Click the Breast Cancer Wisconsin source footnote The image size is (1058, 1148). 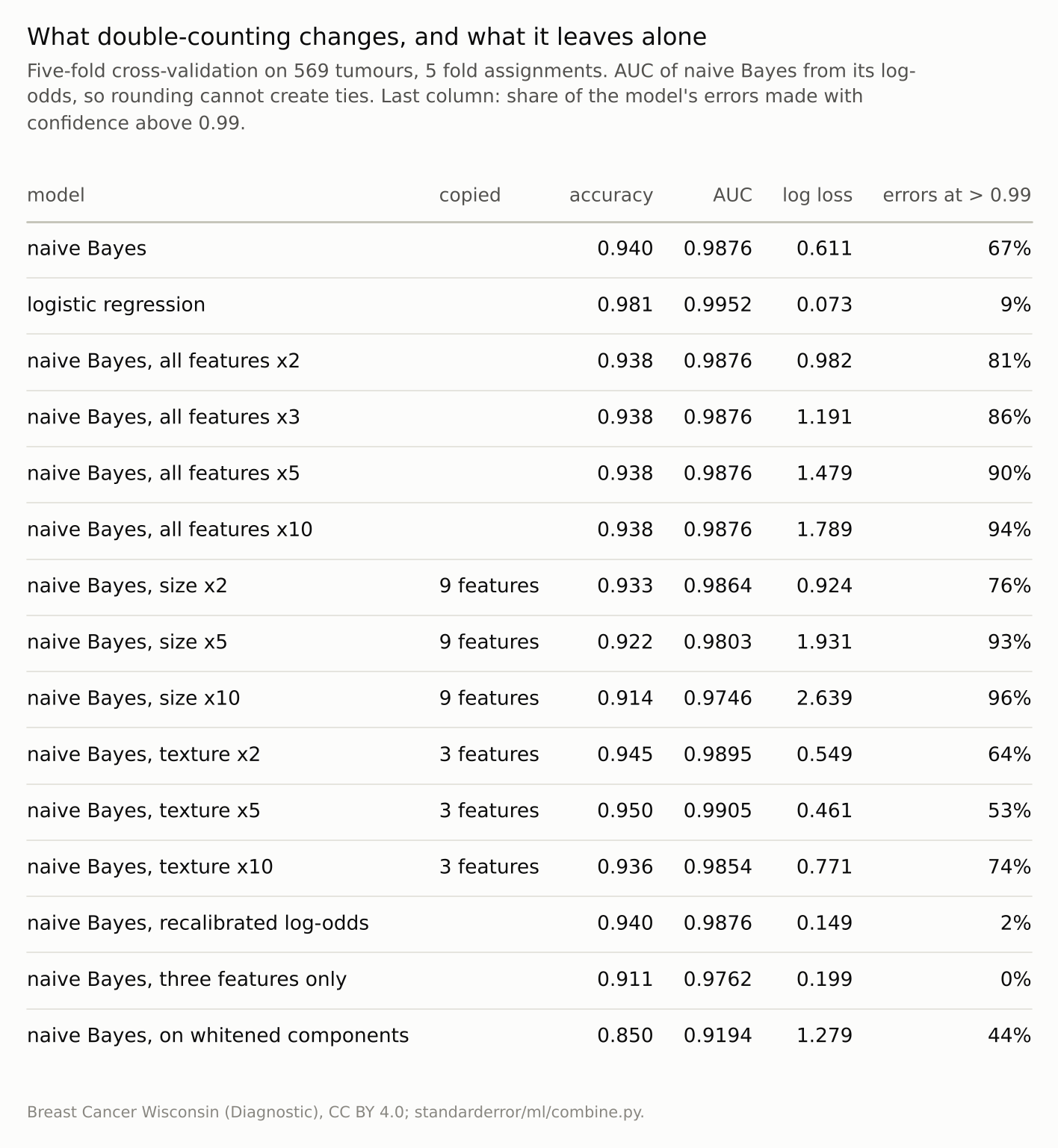tap(335, 1112)
